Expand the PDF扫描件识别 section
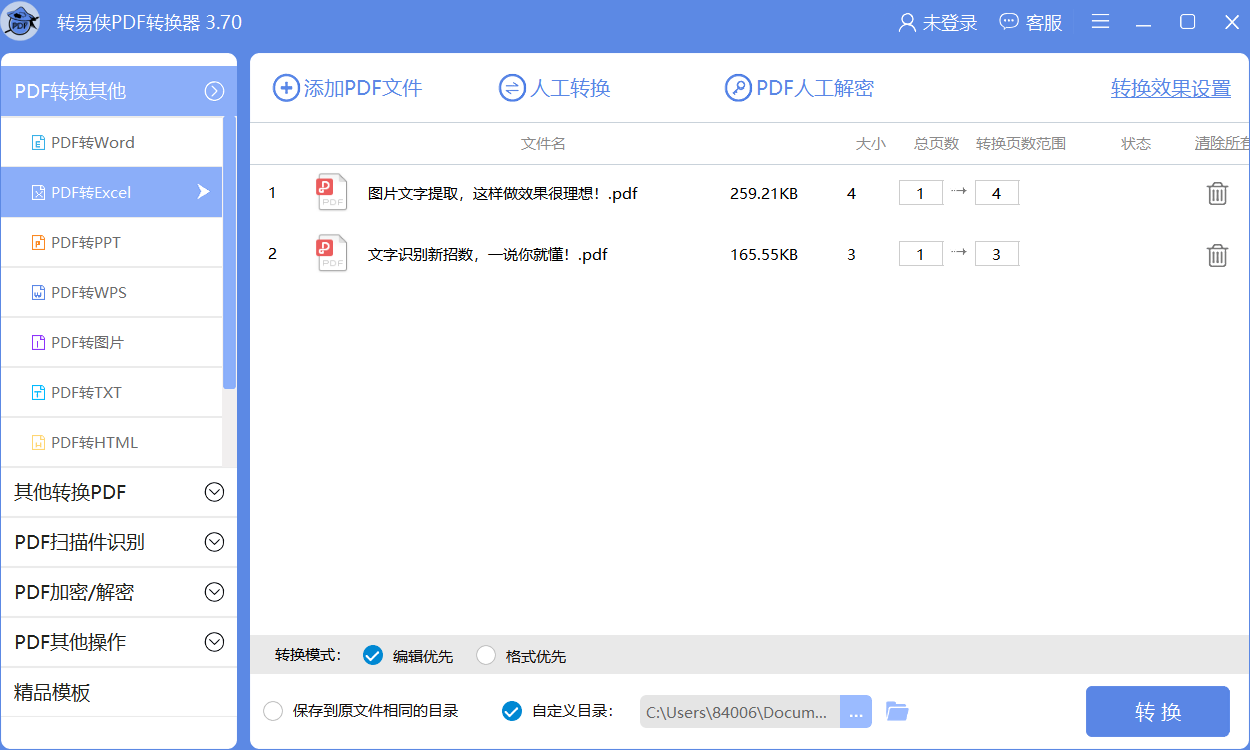Image resolution: width=1250 pixels, height=750 pixels. tap(214, 542)
